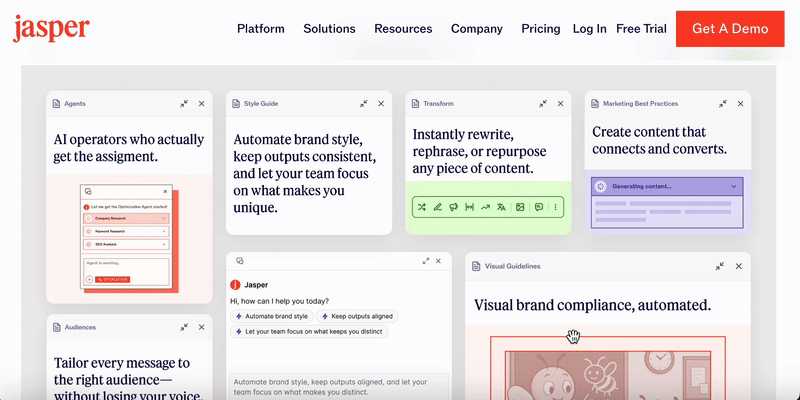The width and height of the screenshot is (800, 400).
Task: Click the chat icon in Optimization Agent window
Action: pyautogui.click(x=88, y=192)
